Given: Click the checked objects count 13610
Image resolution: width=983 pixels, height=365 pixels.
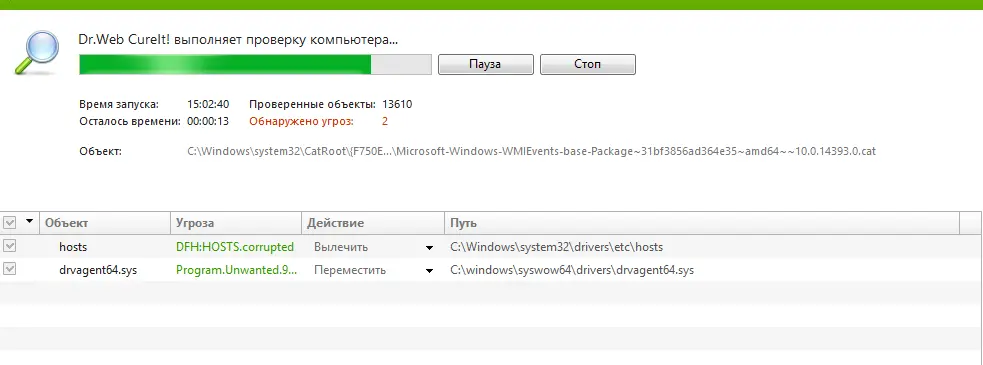Looking at the screenshot, I should (397, 104).
